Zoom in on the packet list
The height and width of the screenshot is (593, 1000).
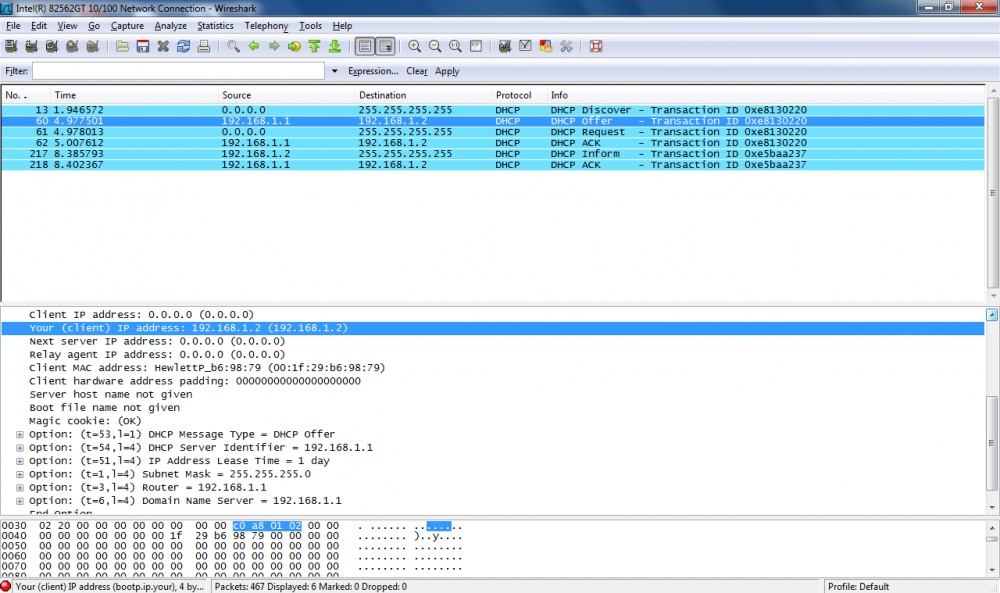pos(414,46)
